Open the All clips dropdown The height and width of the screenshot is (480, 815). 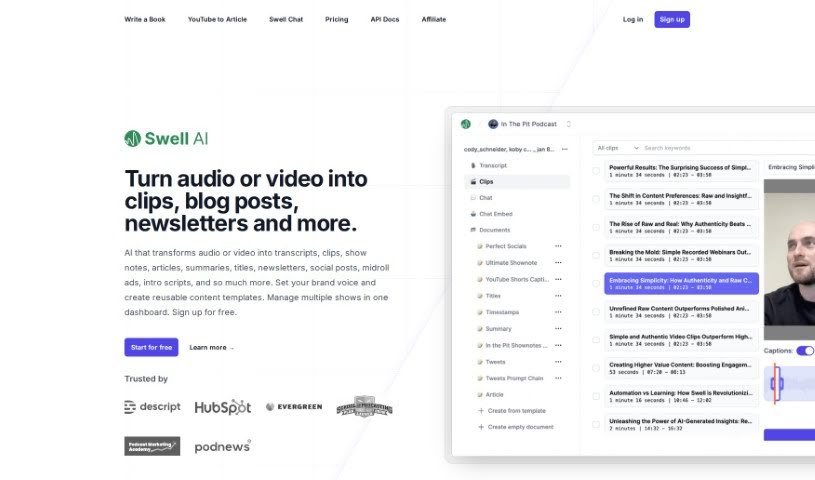[x=617, y=148]
